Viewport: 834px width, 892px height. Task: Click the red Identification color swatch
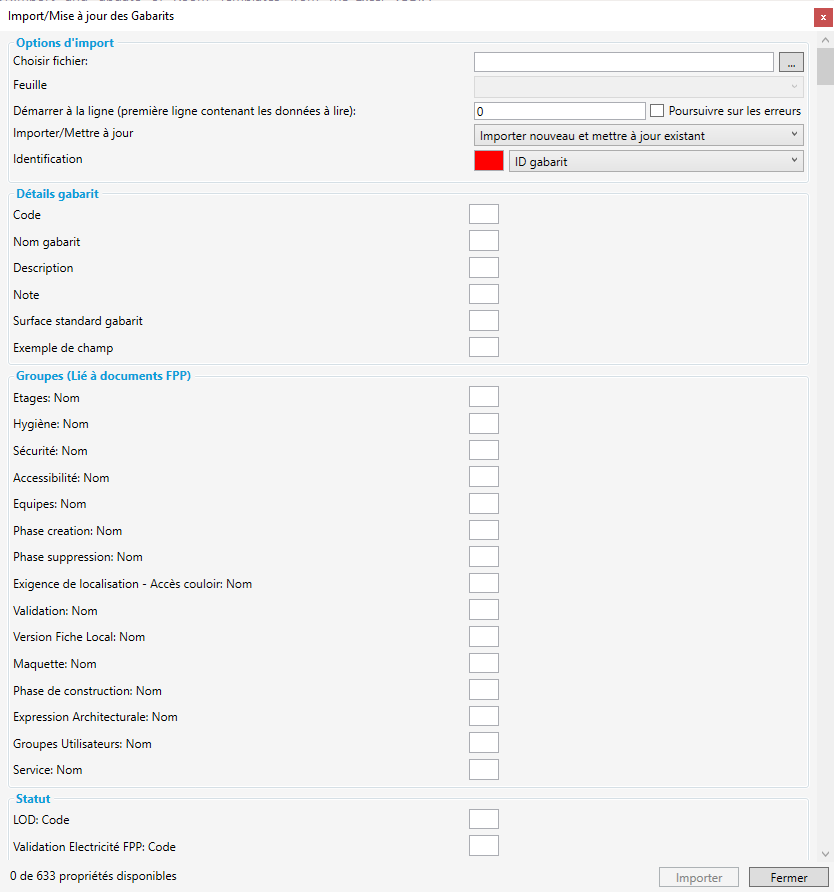click(x=488, y=161)
